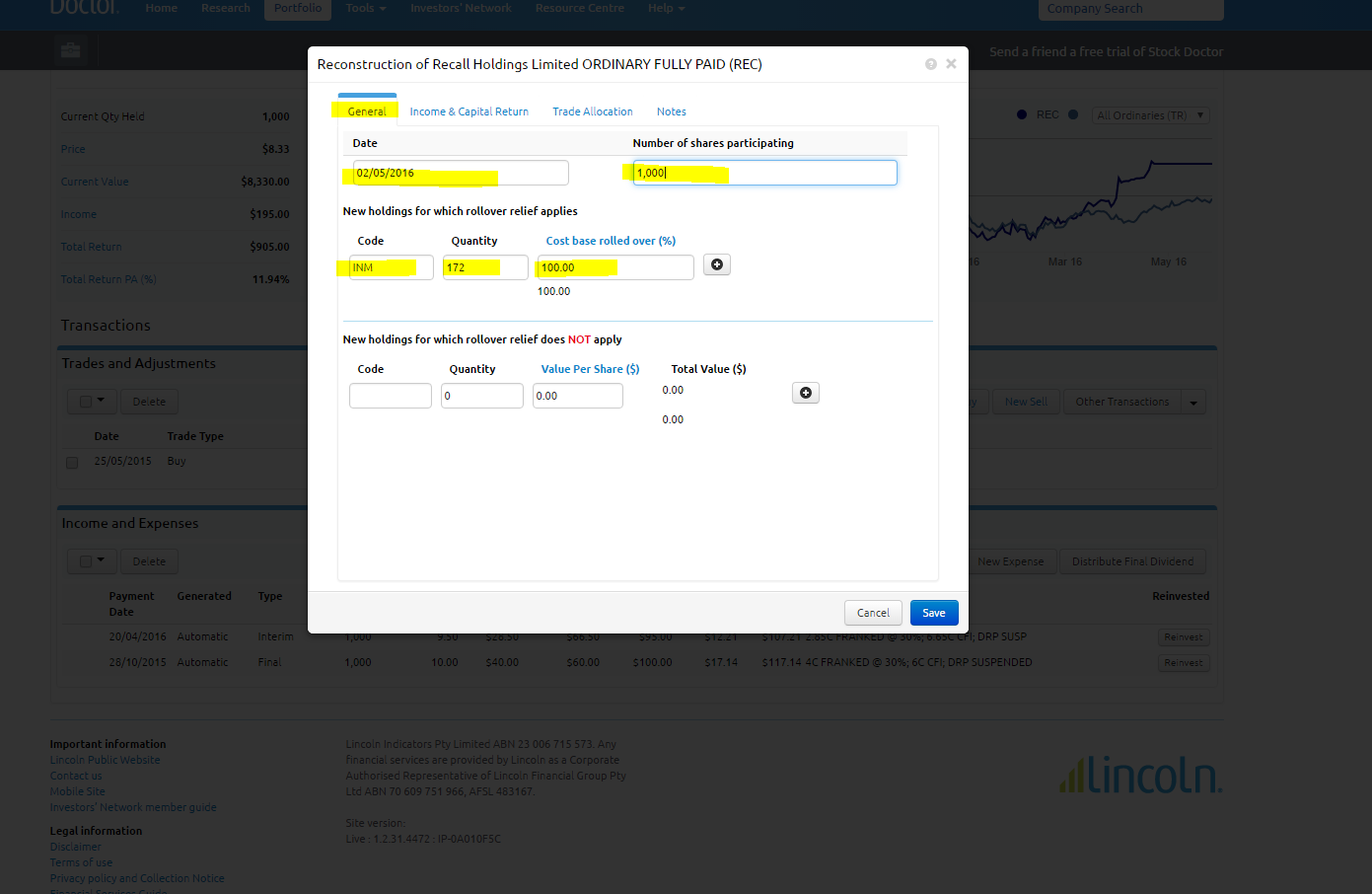Viewport: 1372px width, 894px height.
Task: Open the Research menu item
Action: (226, 8)
